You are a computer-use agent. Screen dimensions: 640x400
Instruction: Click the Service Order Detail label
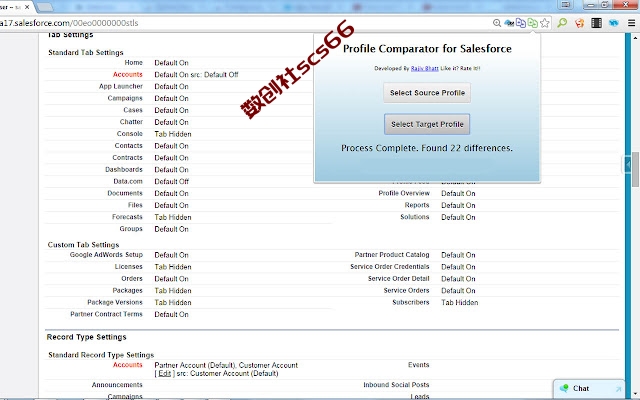pyautogui.click(x=399, y=278)
